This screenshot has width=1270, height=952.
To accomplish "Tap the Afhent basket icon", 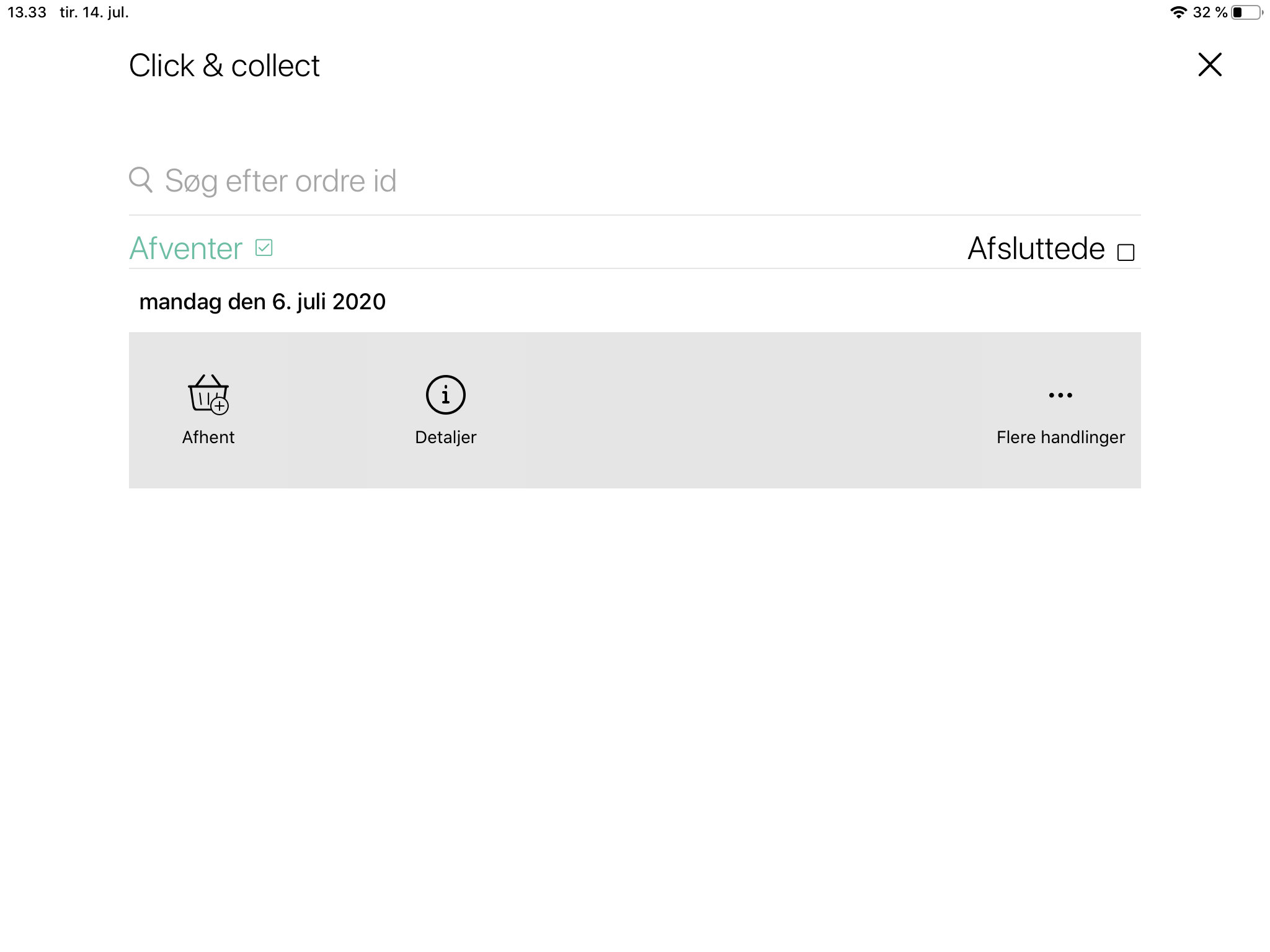I will click(x=208, y=394).
